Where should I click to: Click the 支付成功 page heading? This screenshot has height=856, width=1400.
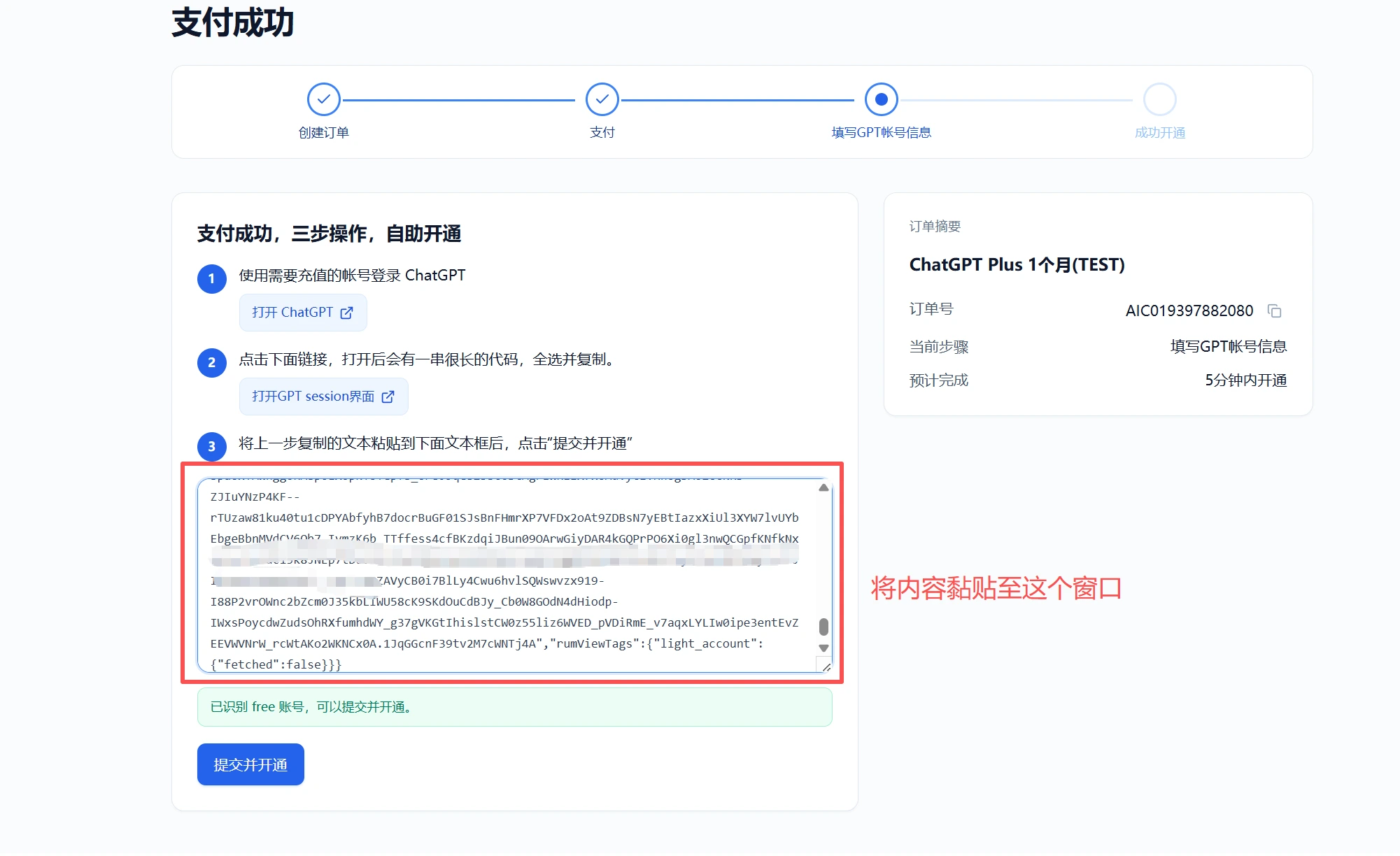[232, 22]
